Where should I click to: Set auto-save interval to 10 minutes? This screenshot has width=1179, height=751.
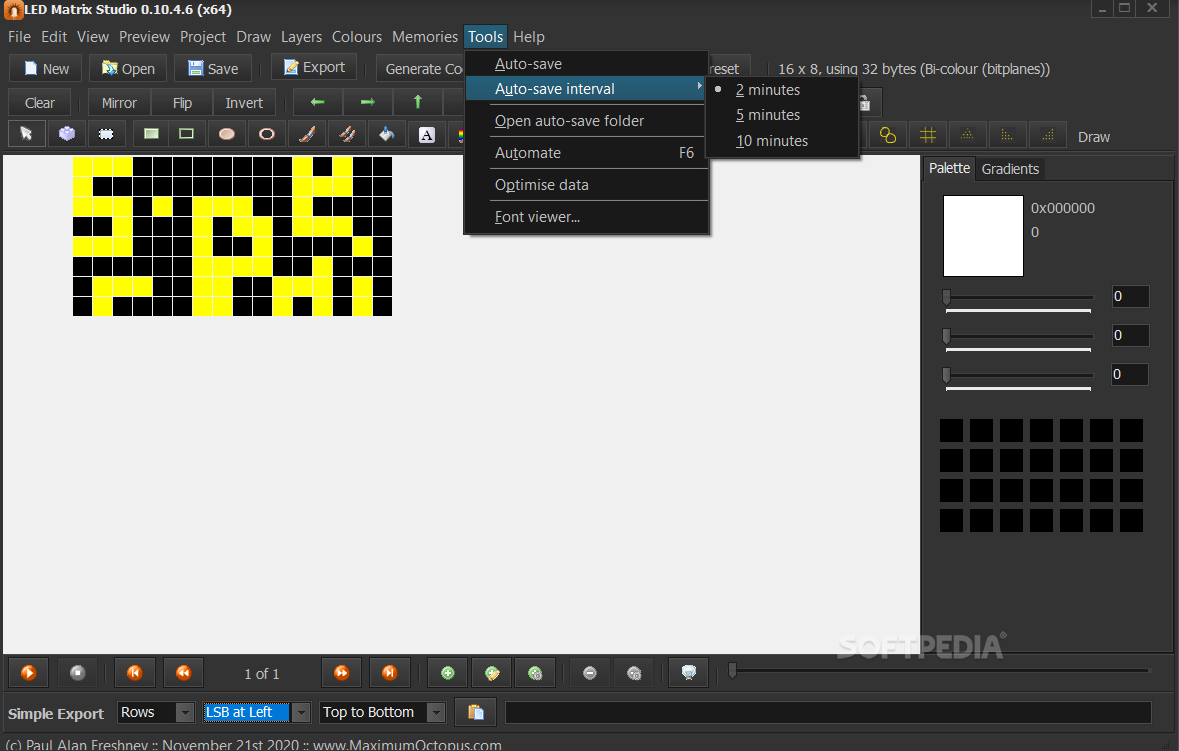[x=782, y=141]
